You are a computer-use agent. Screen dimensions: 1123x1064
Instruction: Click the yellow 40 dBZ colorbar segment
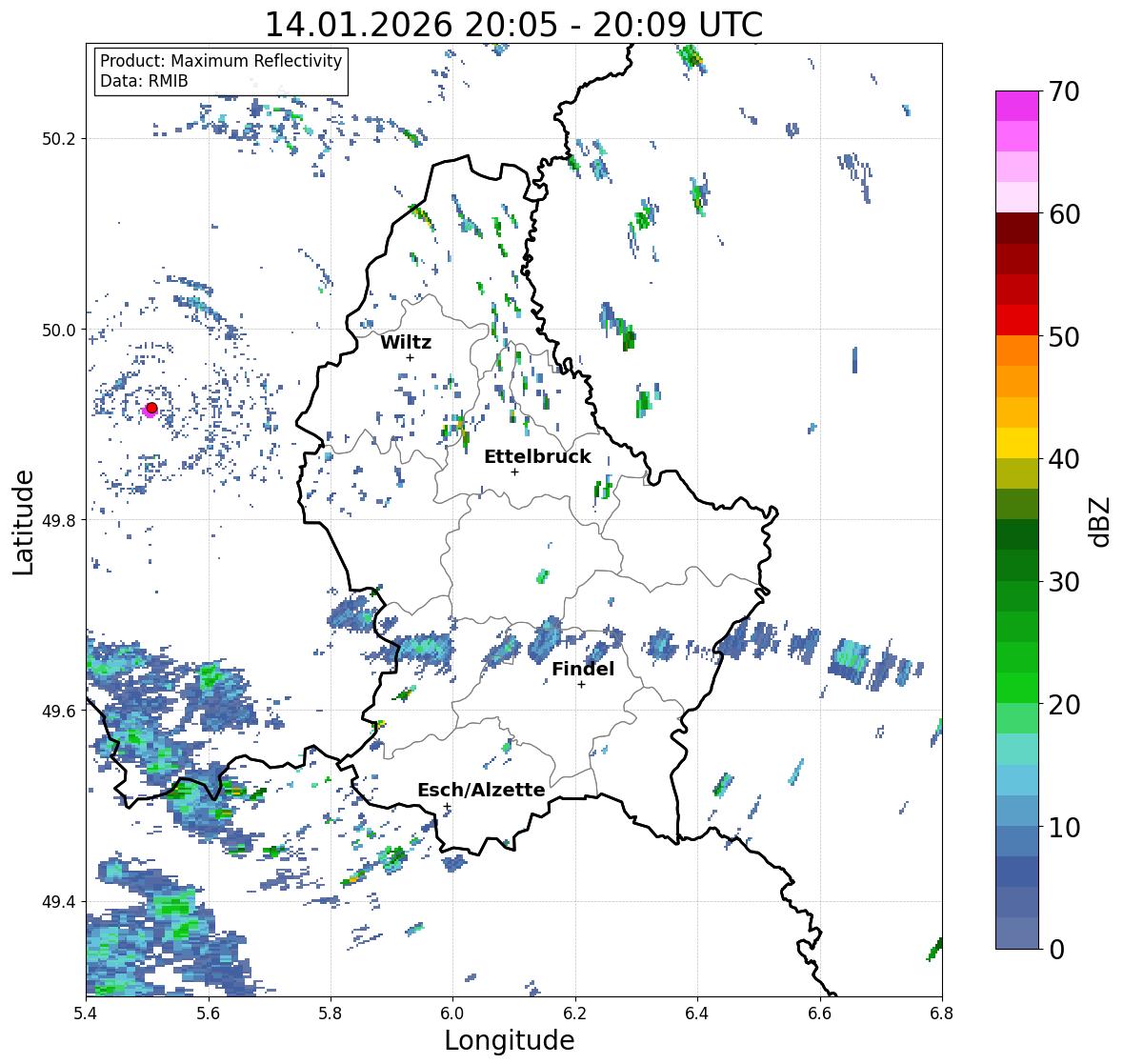1017,443
